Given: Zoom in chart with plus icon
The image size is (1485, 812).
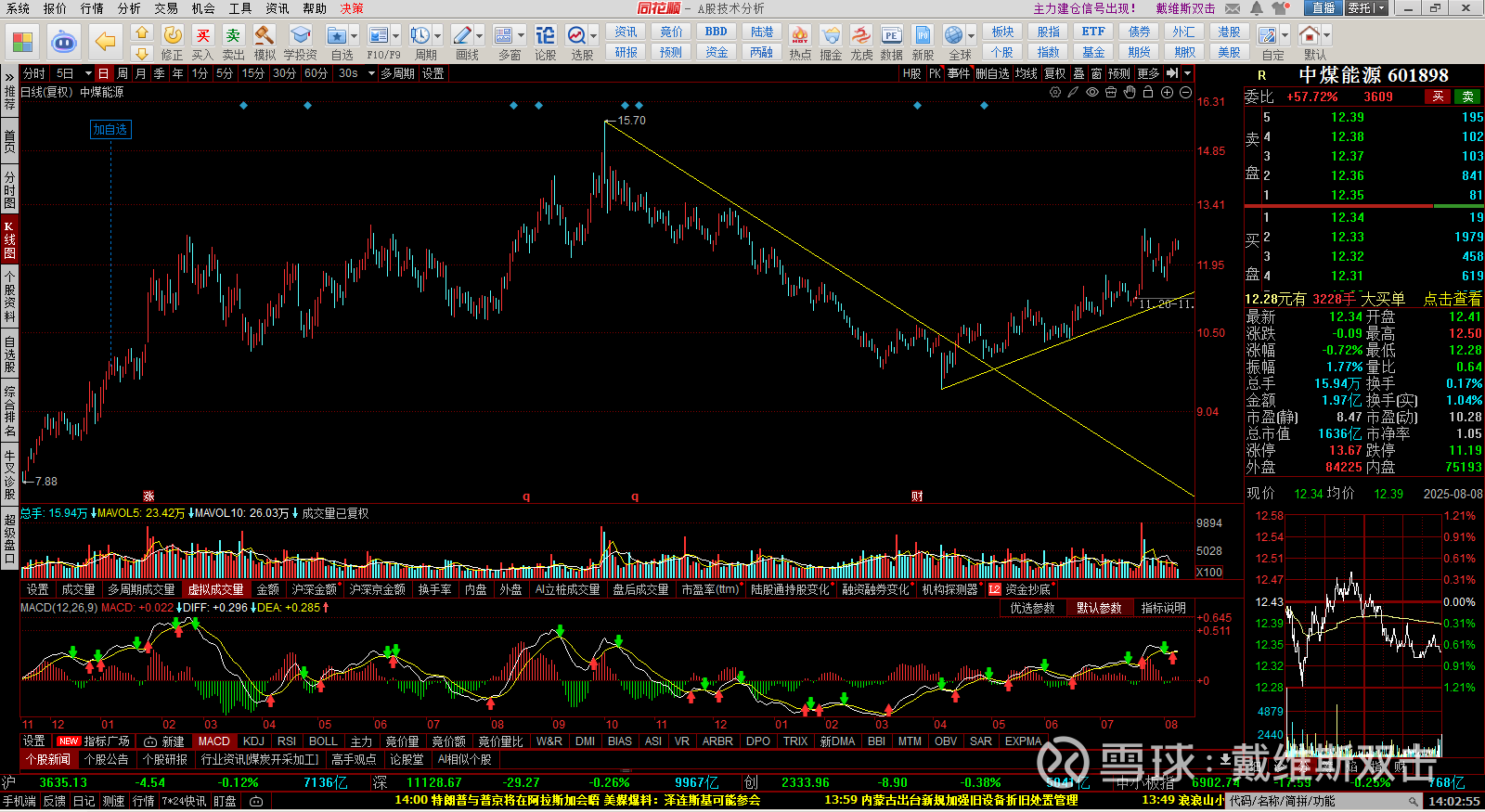Looking at the screenshot, I should [1167, 92].
